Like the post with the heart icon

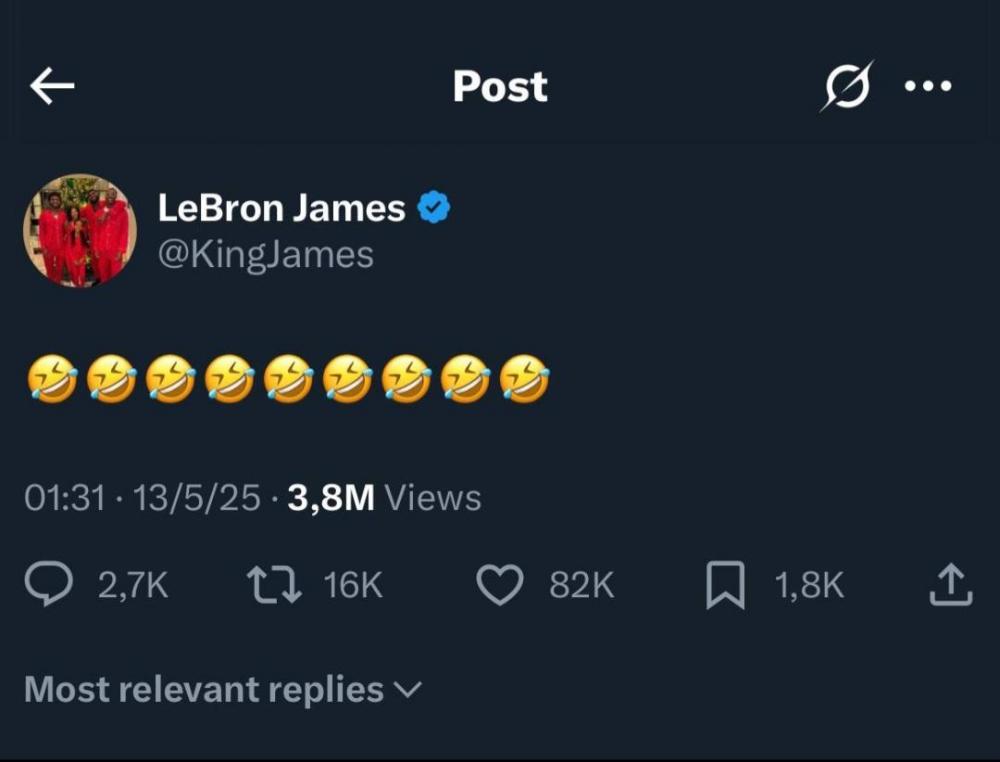point(499,586)
